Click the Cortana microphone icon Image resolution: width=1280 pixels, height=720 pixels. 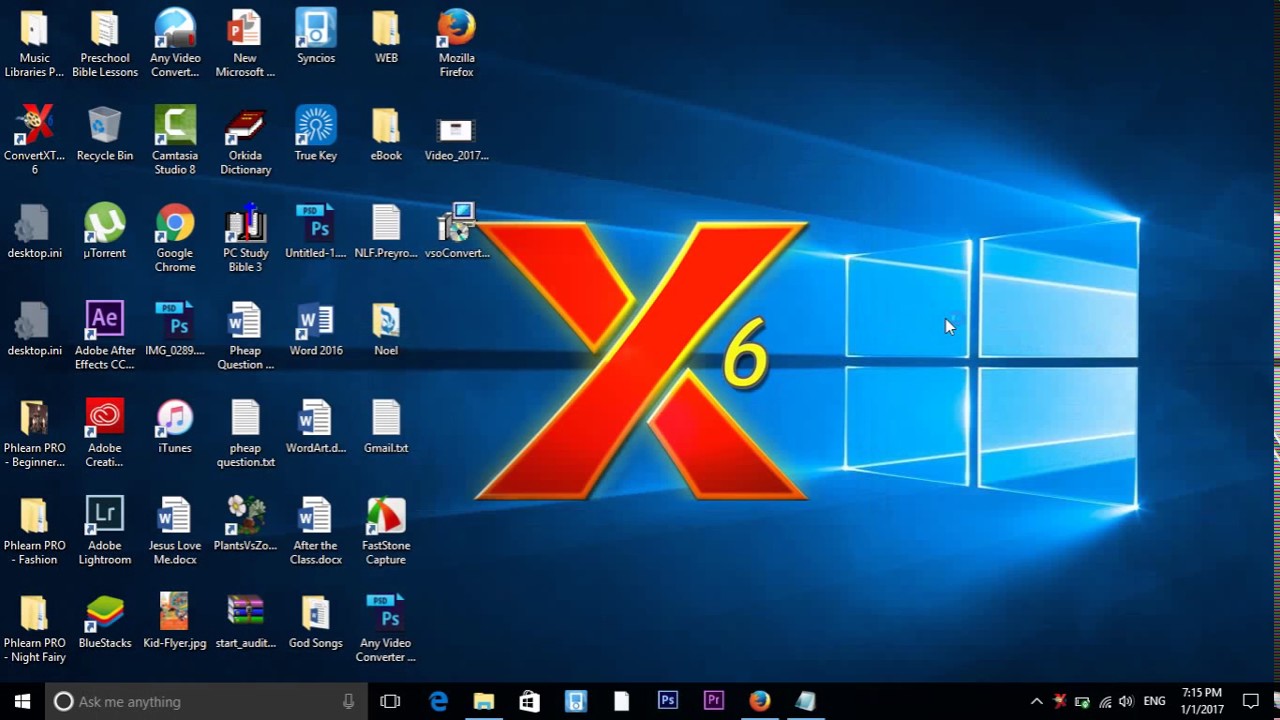click(348, 701)
